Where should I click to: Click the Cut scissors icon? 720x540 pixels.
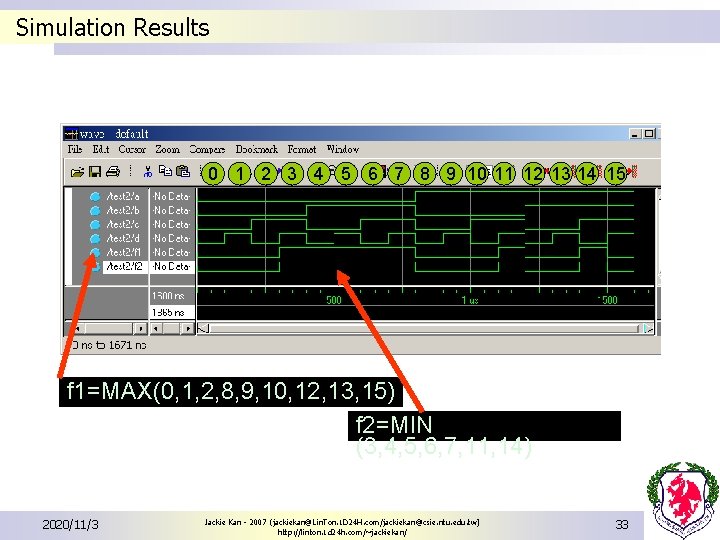[x=147, y=172]
